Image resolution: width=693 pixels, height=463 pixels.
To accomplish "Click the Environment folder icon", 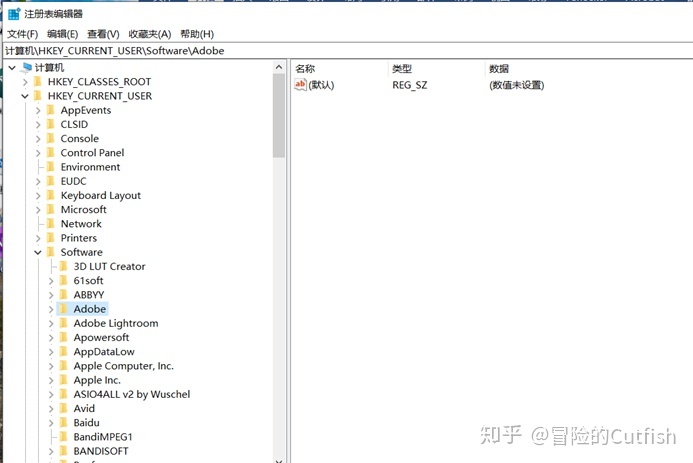I will point(51,167).
